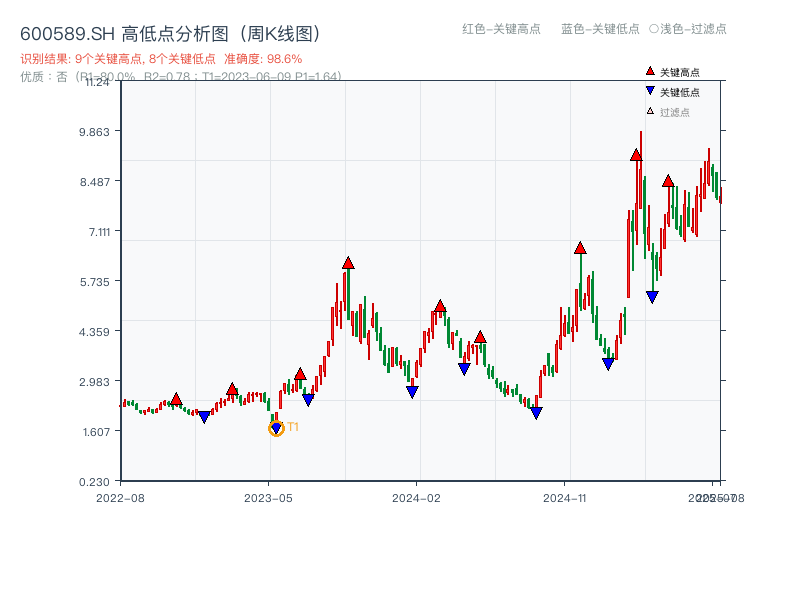Select the blue key-low marker near 2.1 before 2024-11
The image size is (800, 600).
(x=536, y=412)
